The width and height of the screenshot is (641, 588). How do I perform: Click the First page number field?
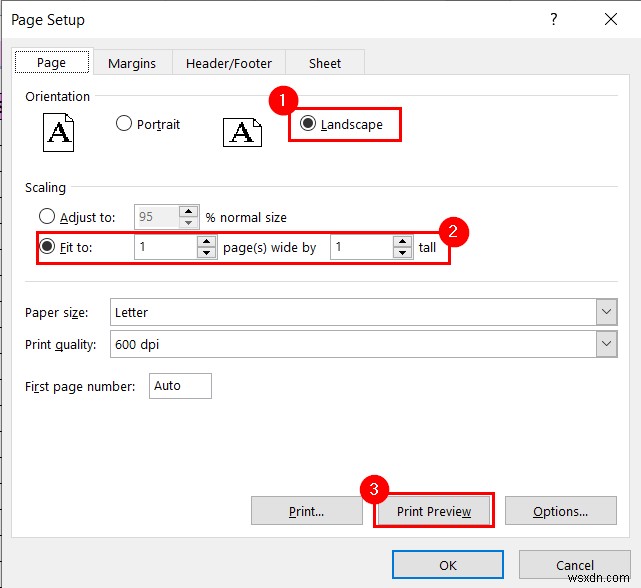(180, 386)
